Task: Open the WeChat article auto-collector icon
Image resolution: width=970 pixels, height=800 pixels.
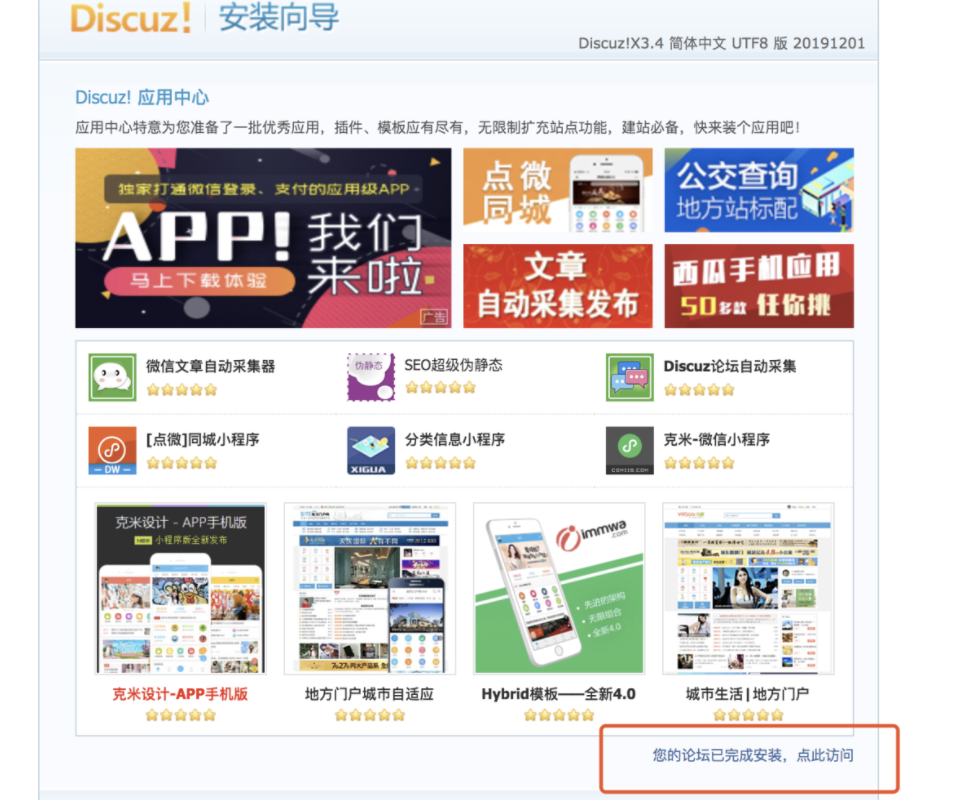Action: point(112,377)
